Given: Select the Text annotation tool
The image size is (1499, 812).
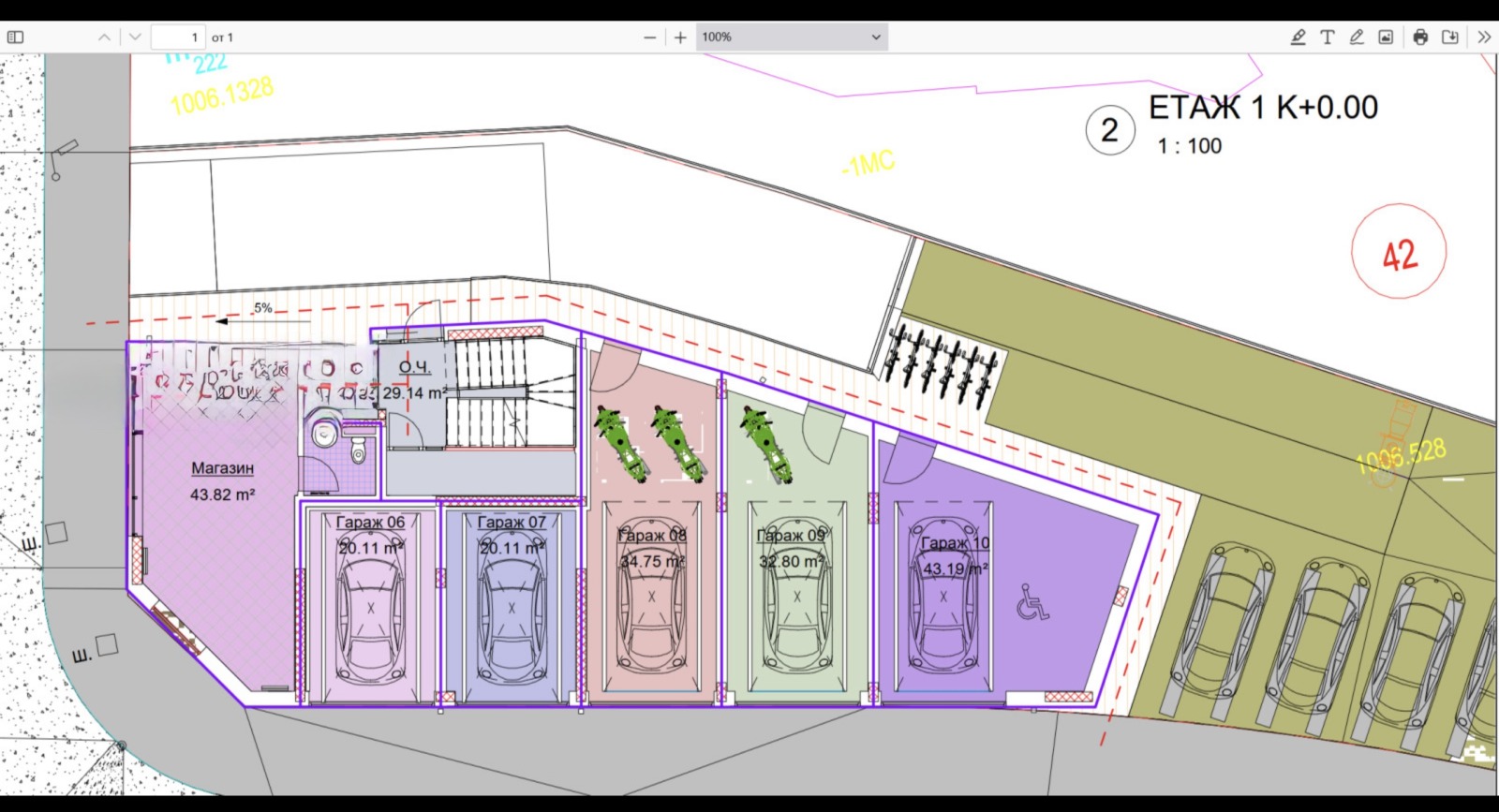Looking at the screenshot, I should click(1328, 37).
